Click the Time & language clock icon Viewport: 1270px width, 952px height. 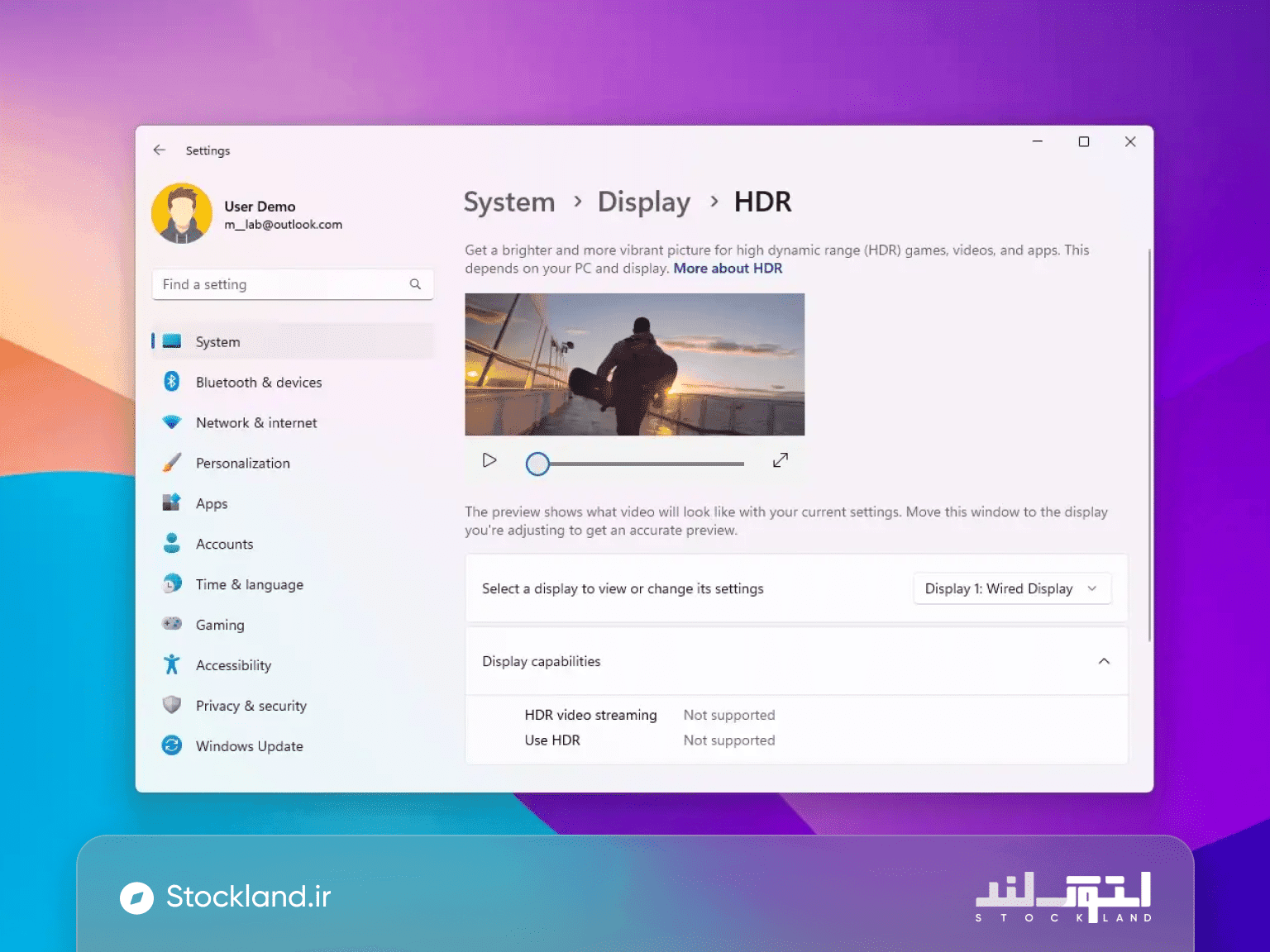coord(172,583)
